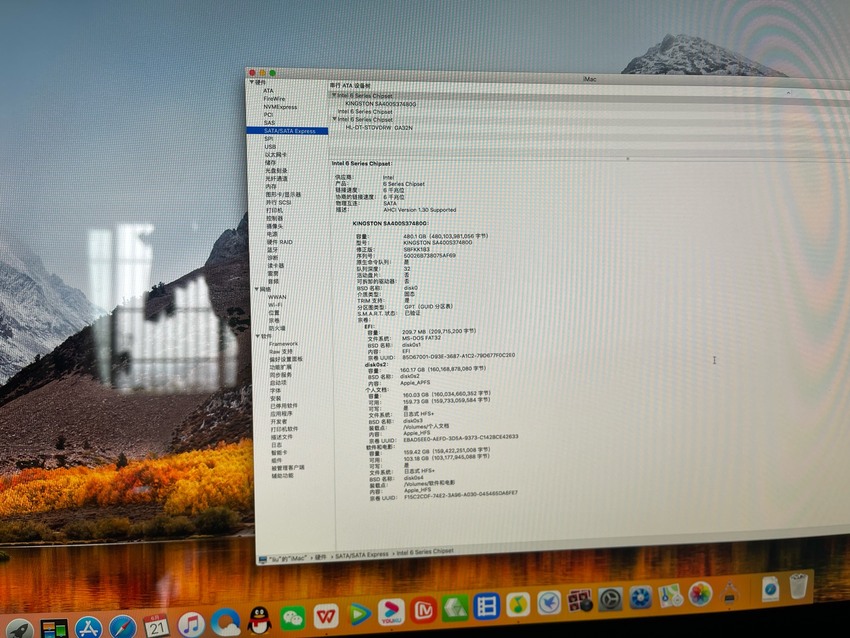This screenshot has height=638, width=850.
Task: Collapse chipset node containing KINGSTON SA400S37480G
Action: click(x=334, y=95)
